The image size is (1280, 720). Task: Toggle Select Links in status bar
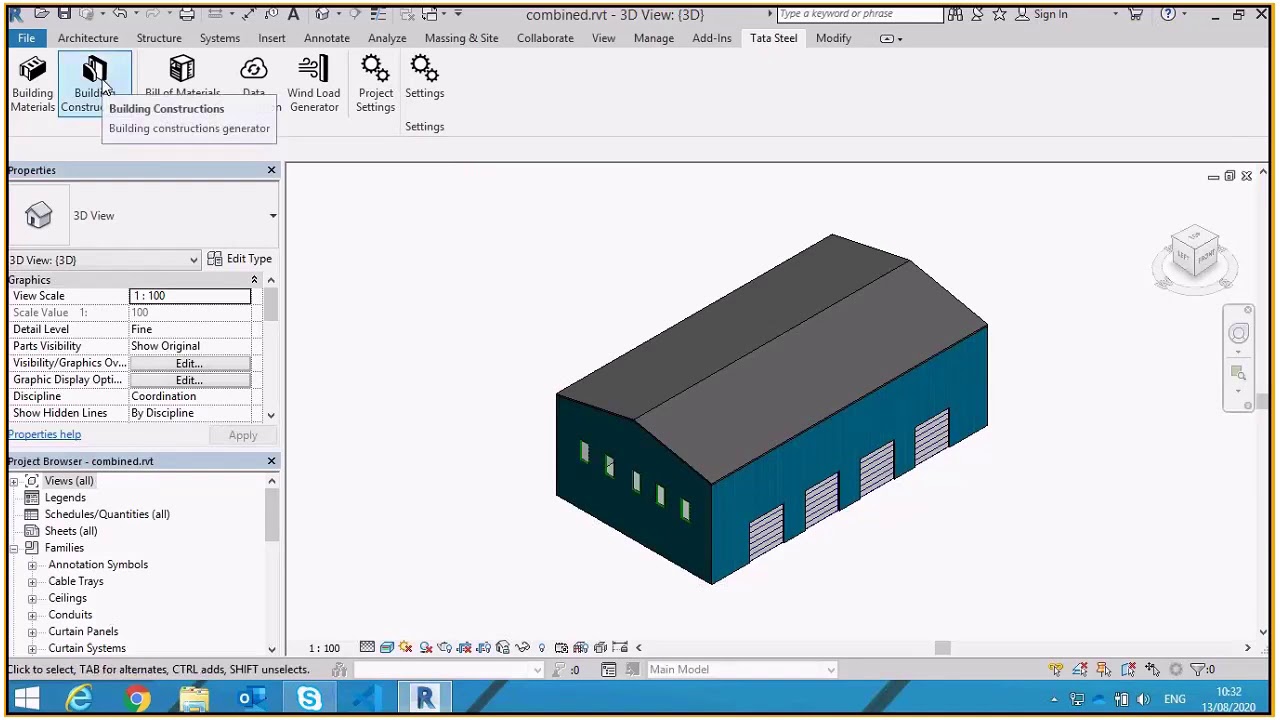click(x=1056, y=669)
